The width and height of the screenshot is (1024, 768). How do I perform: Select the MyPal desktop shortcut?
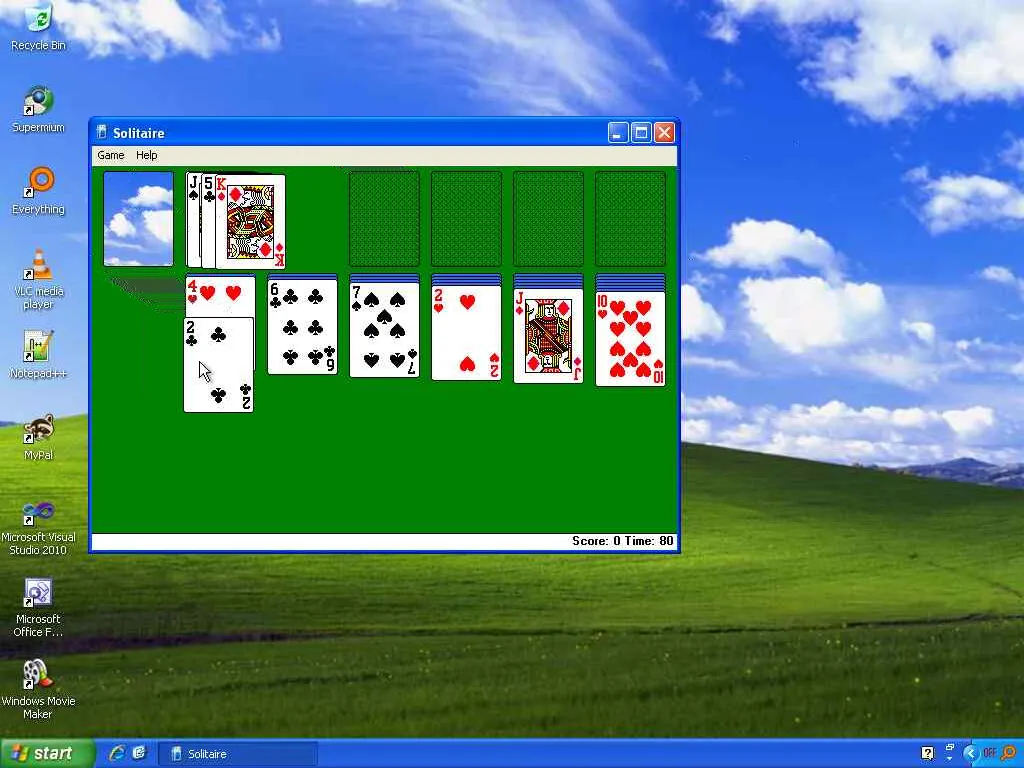coord(39,438)
